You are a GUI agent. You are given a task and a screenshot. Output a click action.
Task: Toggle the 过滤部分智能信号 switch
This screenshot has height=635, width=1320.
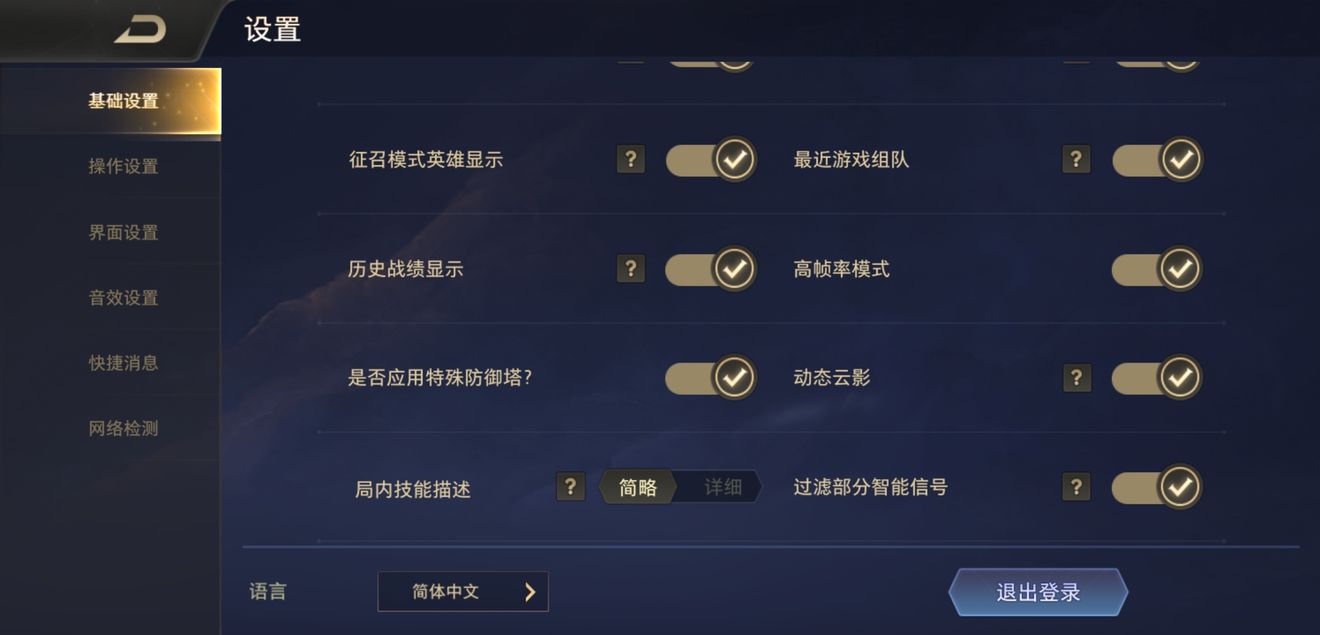tap(1157, 486)
